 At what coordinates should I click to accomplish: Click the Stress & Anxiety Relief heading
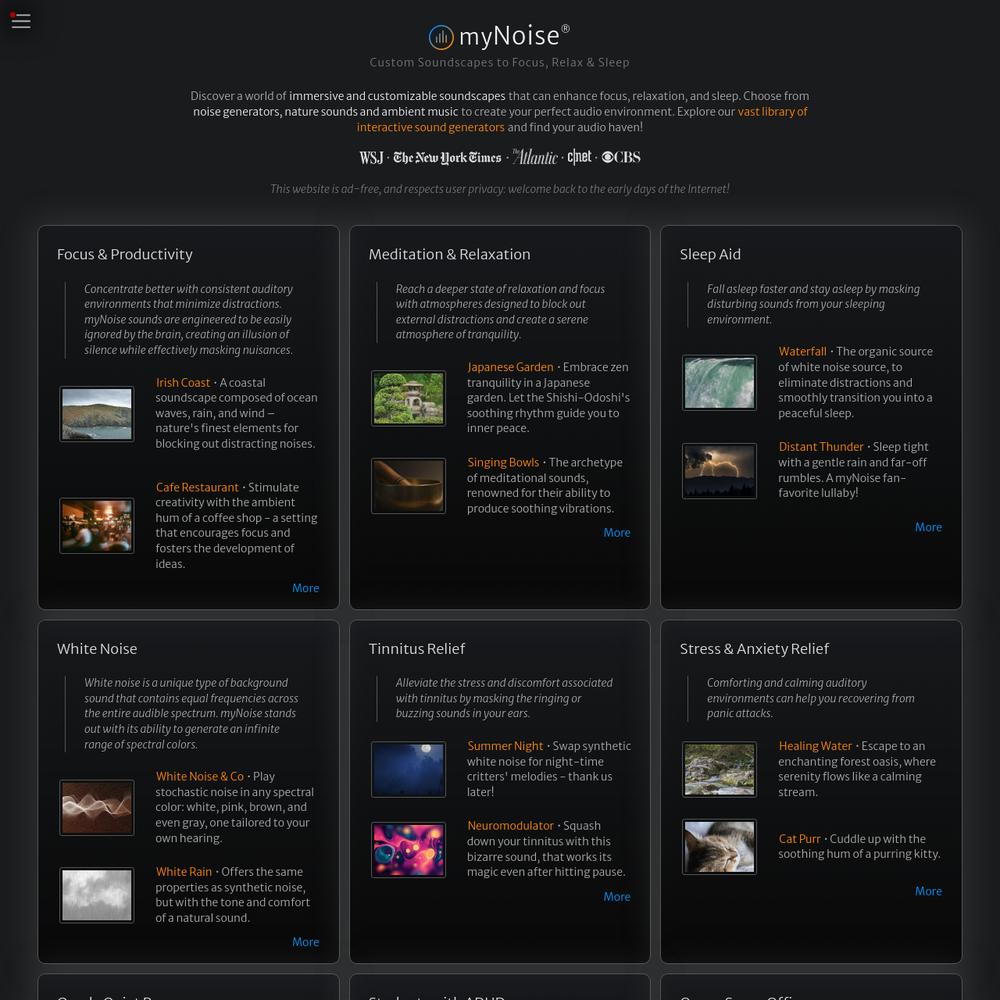tap(754, 649)
